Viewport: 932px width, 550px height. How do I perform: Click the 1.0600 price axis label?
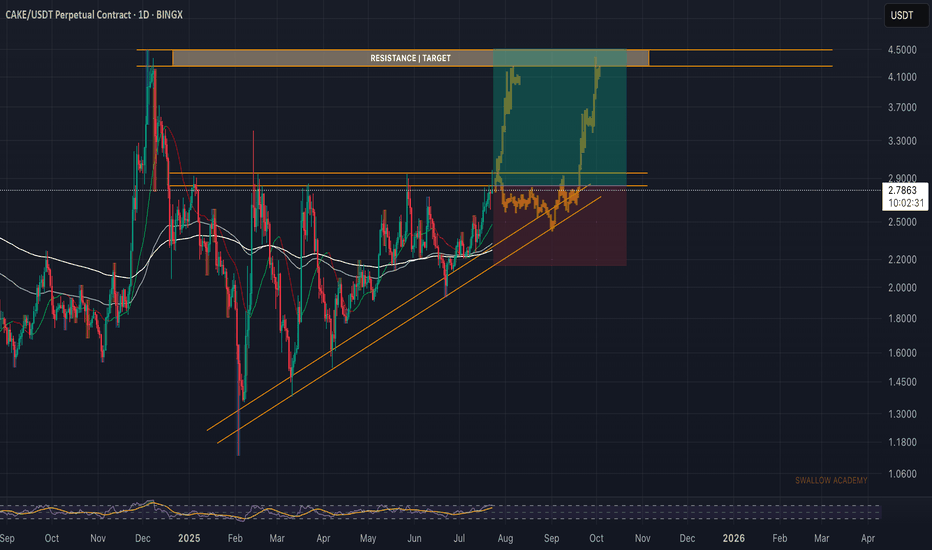coord(902,474)
